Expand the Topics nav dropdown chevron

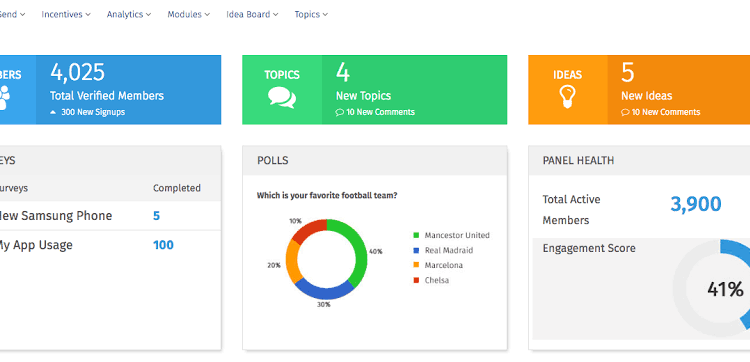point(325,15)
